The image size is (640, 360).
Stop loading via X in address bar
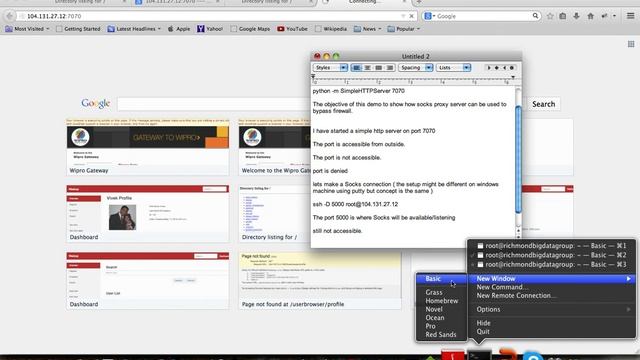[x=411, y=16]
